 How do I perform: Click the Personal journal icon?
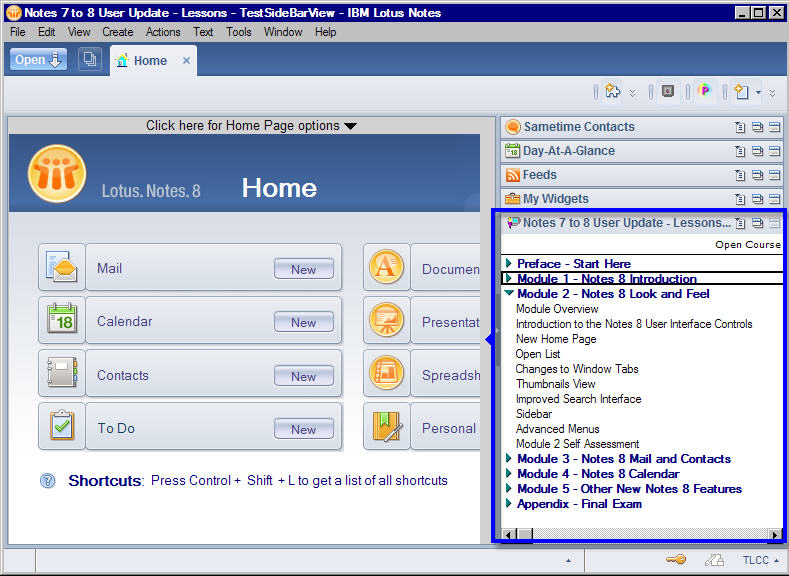386,426
